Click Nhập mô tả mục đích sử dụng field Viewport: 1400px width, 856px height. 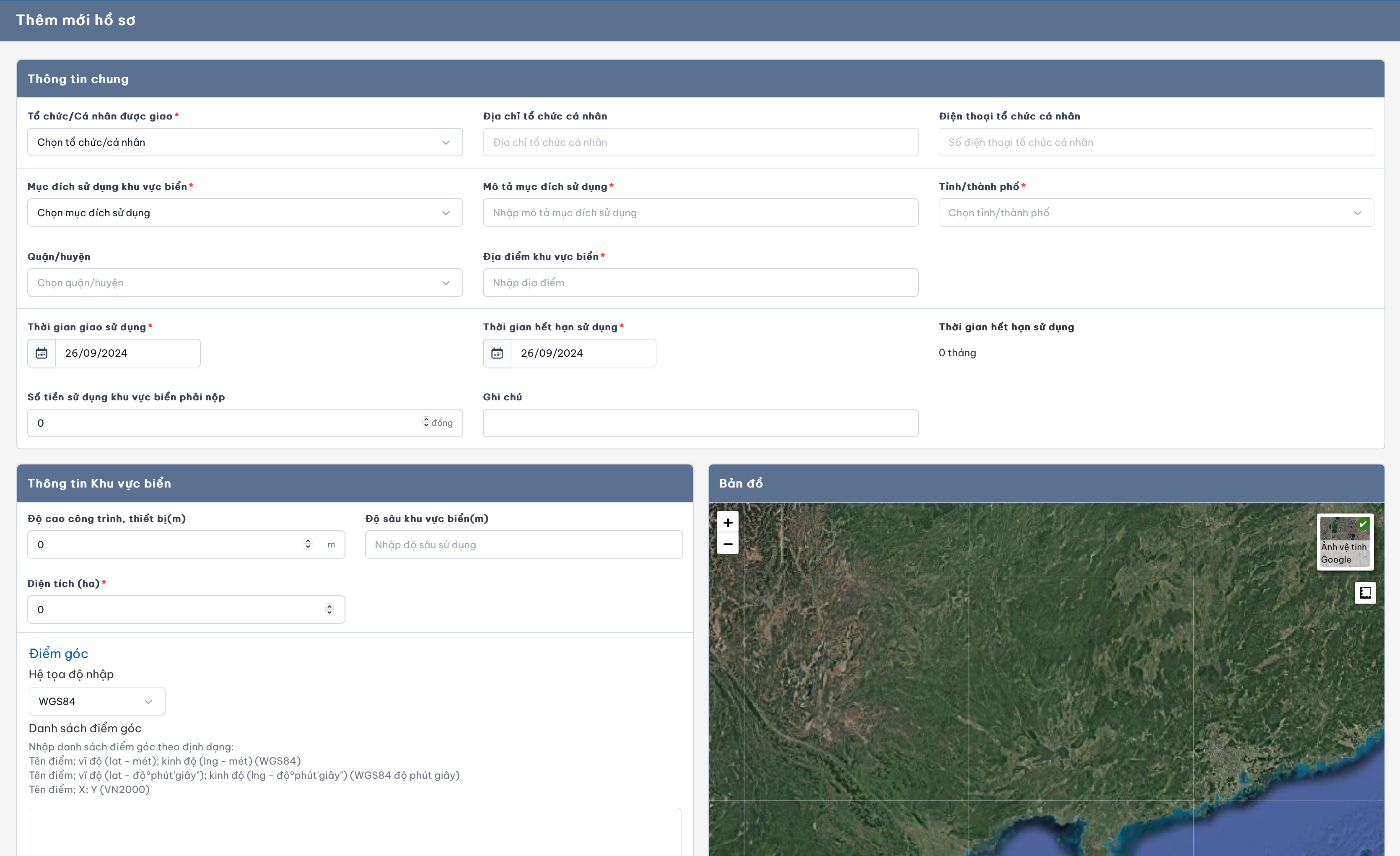pos(700,213)
